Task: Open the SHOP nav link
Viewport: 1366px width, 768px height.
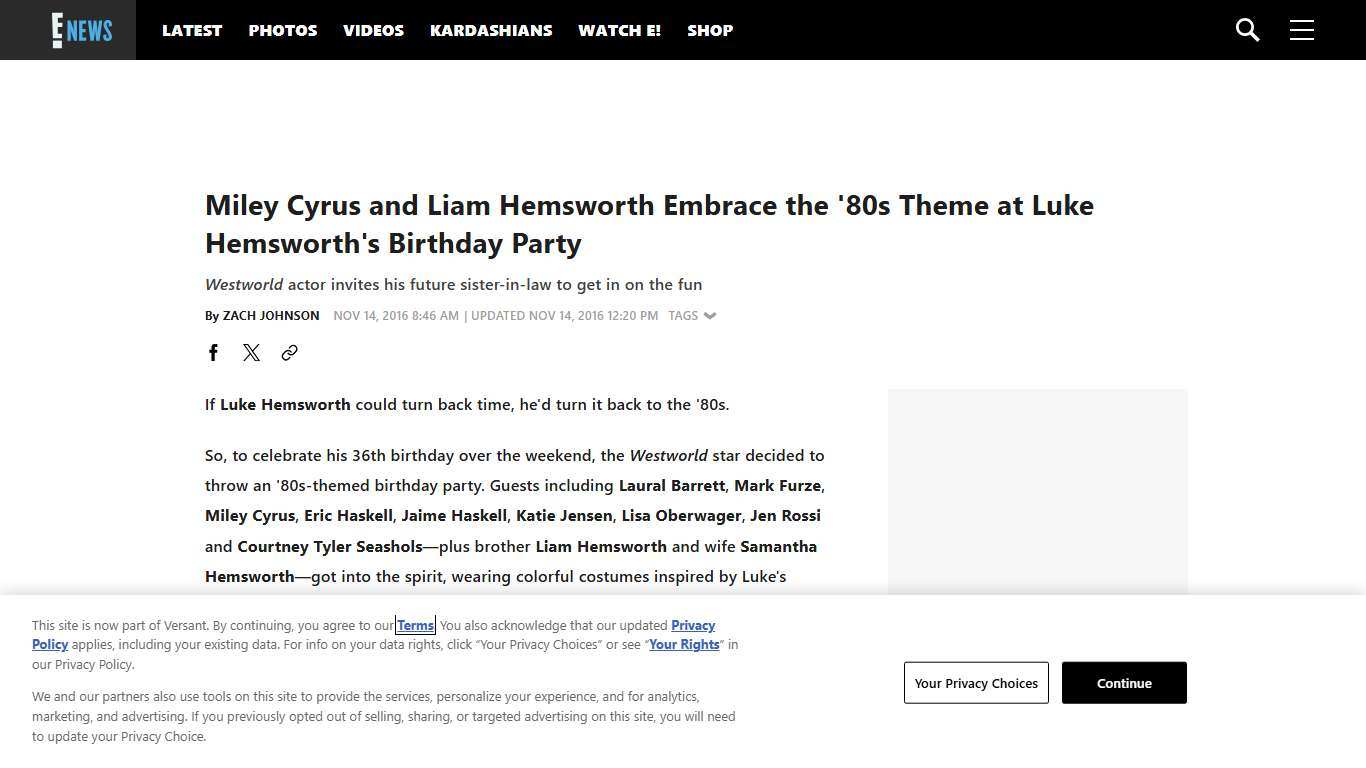Action: 710,30
